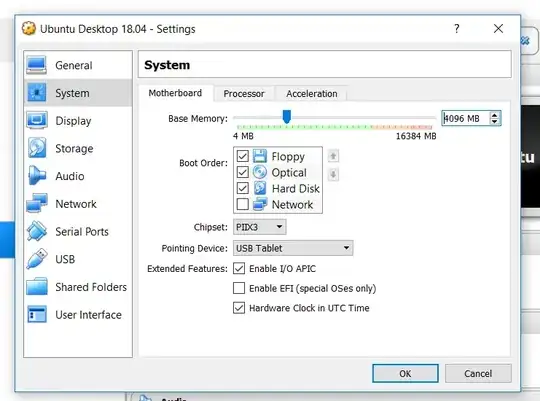This screenshot has height=401, width=540.
Task: Uncheck Floppy in the boot order
Action: coord(242,156)
